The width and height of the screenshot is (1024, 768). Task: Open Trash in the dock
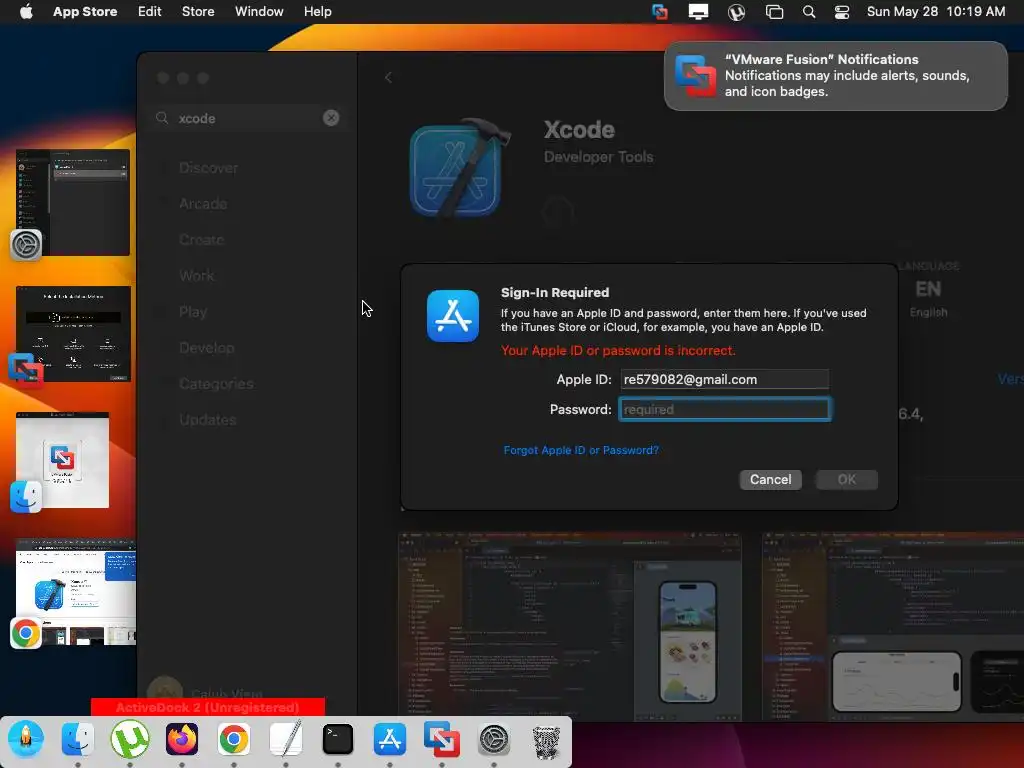(546, 741)
